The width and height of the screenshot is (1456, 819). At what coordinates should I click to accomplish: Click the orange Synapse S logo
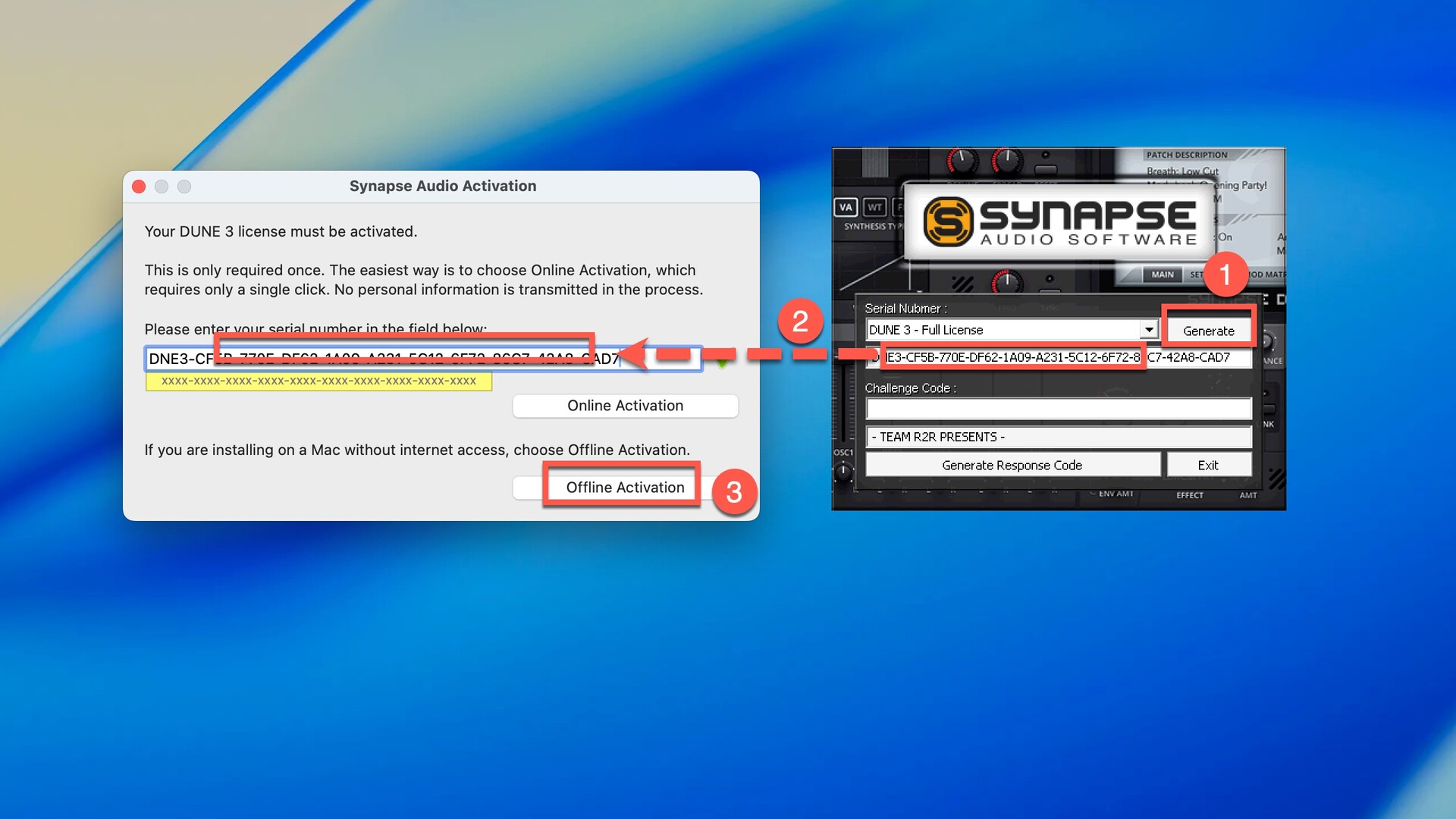coord(947,221)
